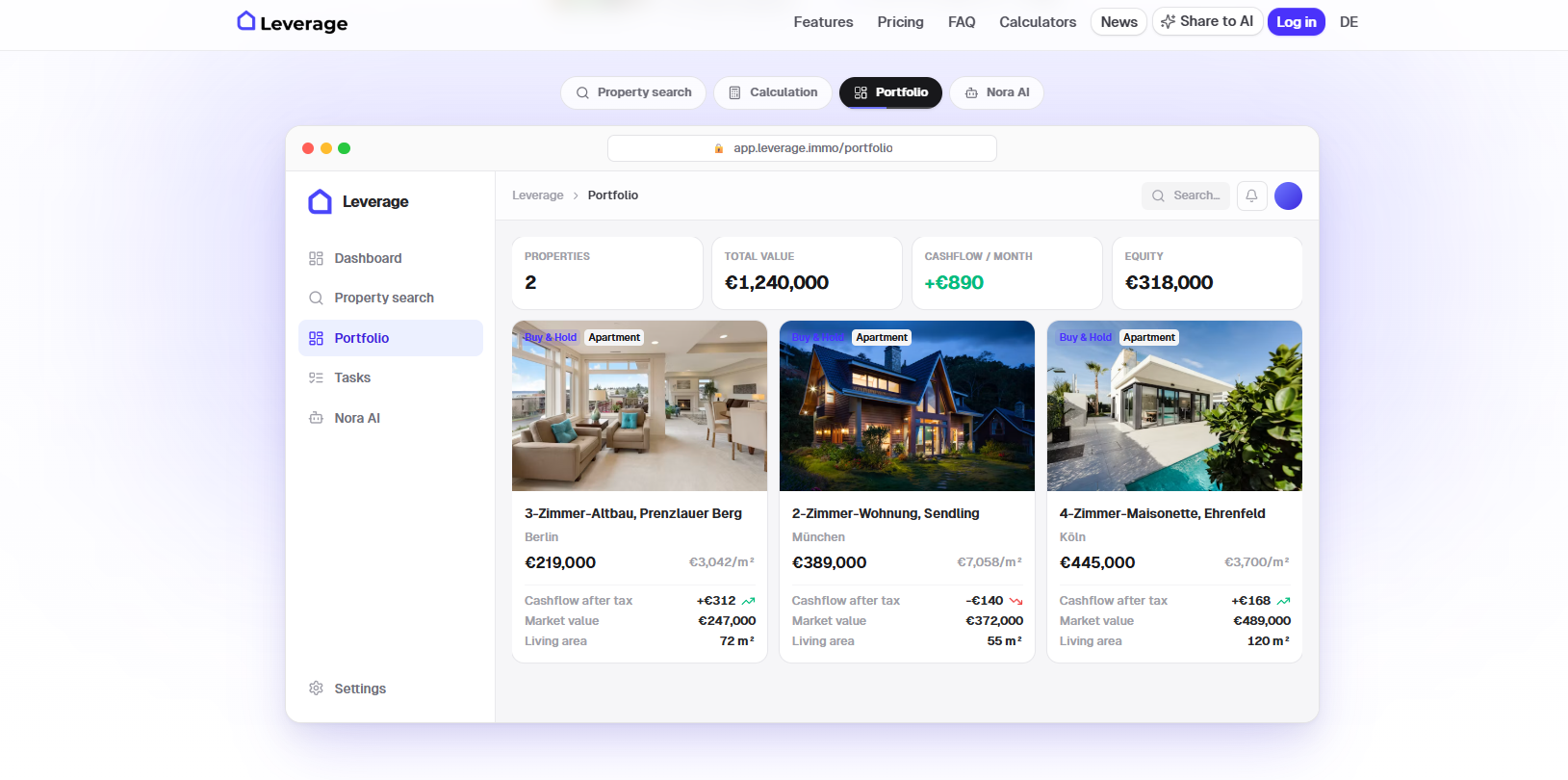Image resolution: width=1568 pixels, height=780 pixels.
Task: Select the Nora AI pill tab
Action: coord(997,92)
